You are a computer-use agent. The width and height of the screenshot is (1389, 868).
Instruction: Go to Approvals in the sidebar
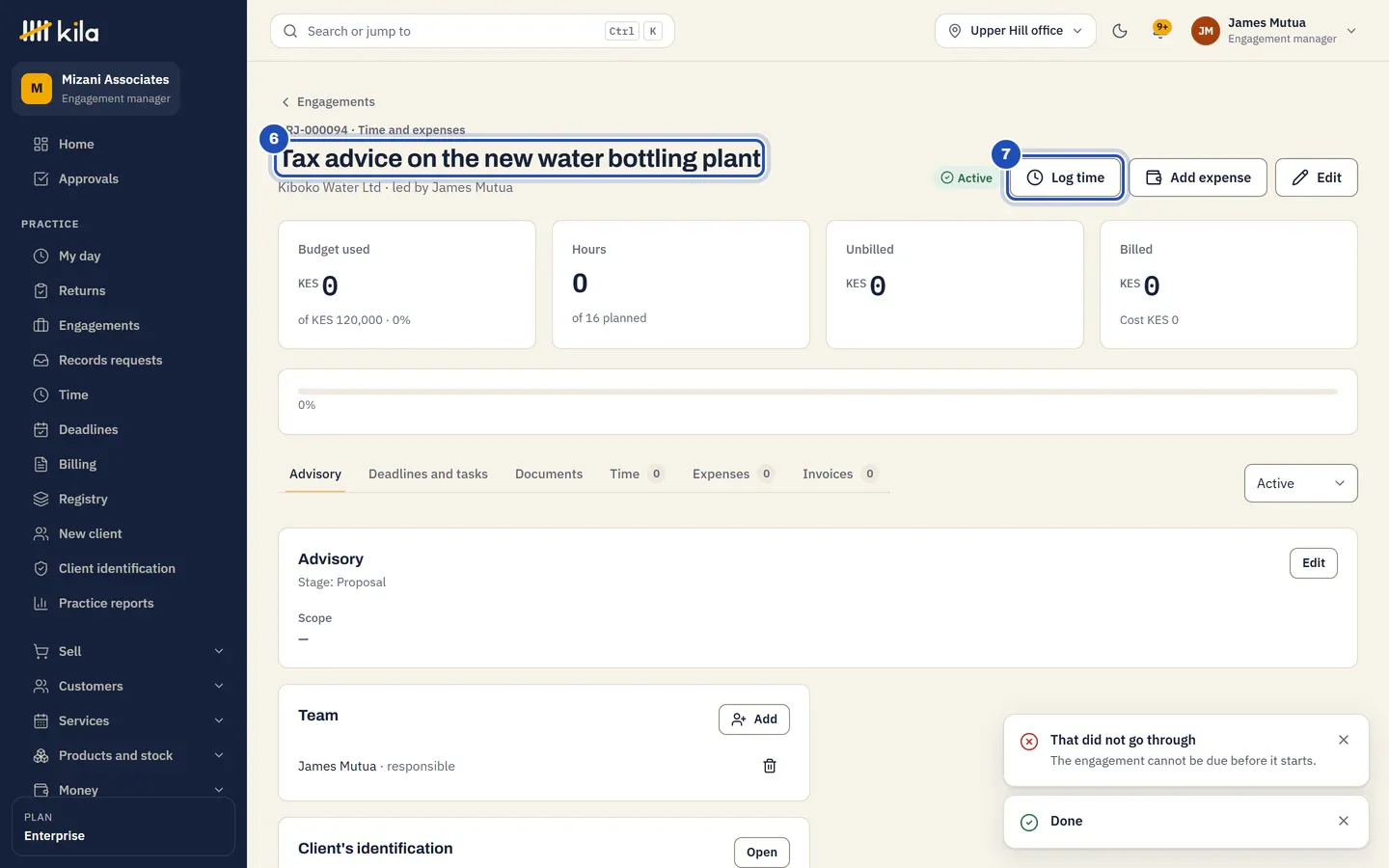pos(123,178)
